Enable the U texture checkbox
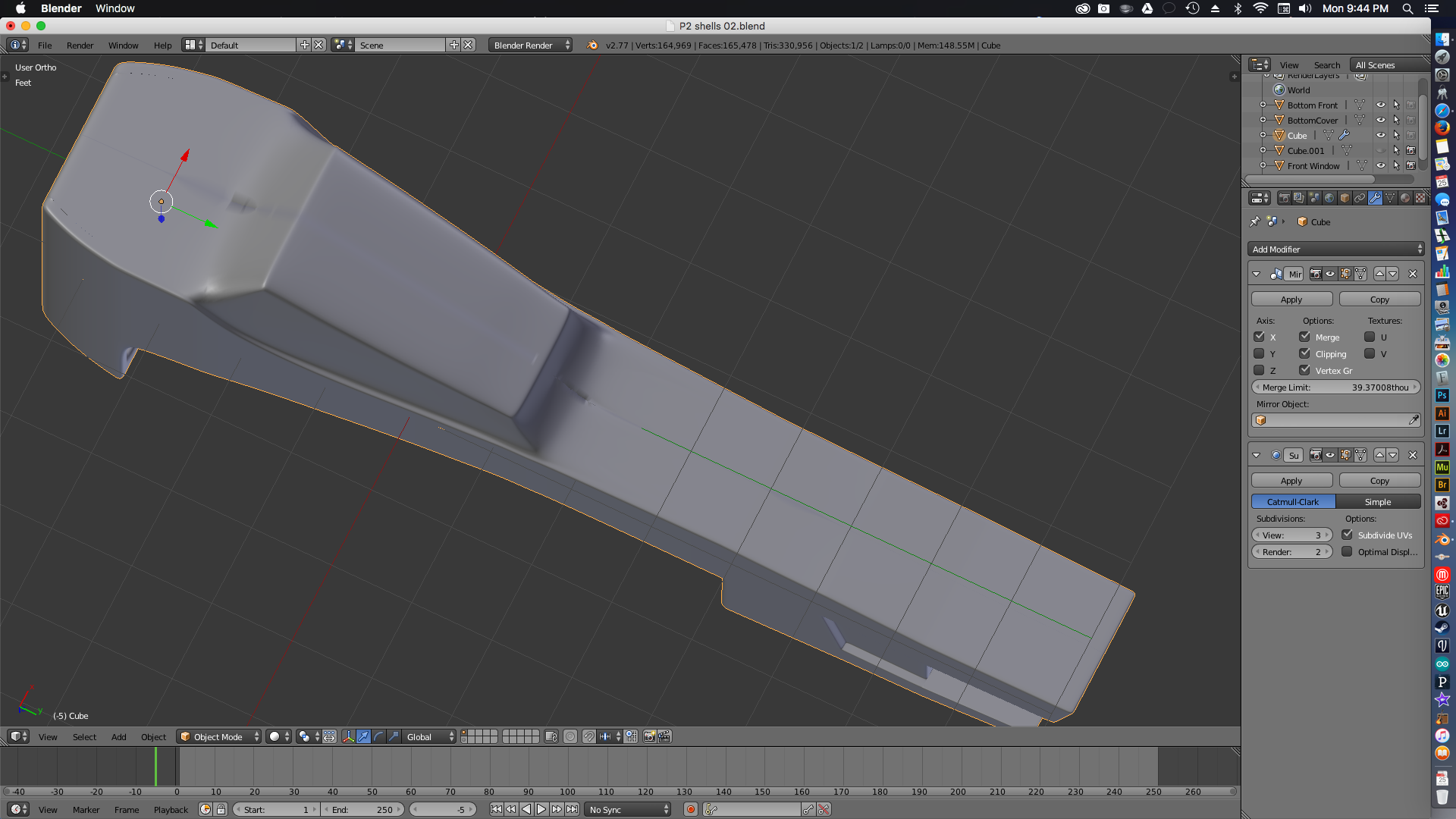This screenshot has height=819, width=1456. 1370,337
